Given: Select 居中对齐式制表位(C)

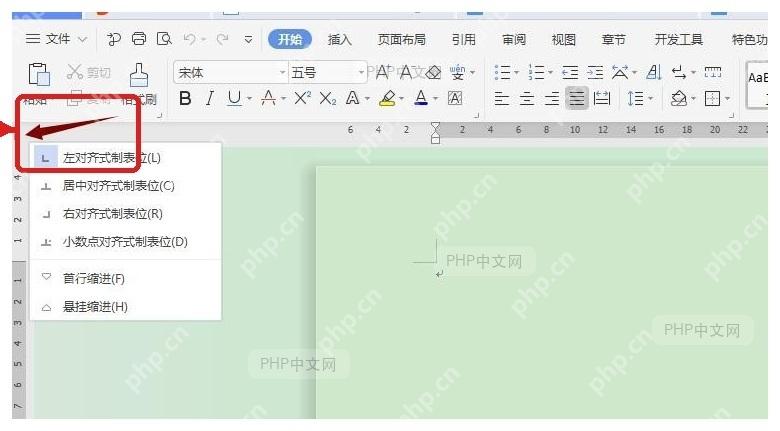Looking at the screenshot, I should (x=125, y=186).
